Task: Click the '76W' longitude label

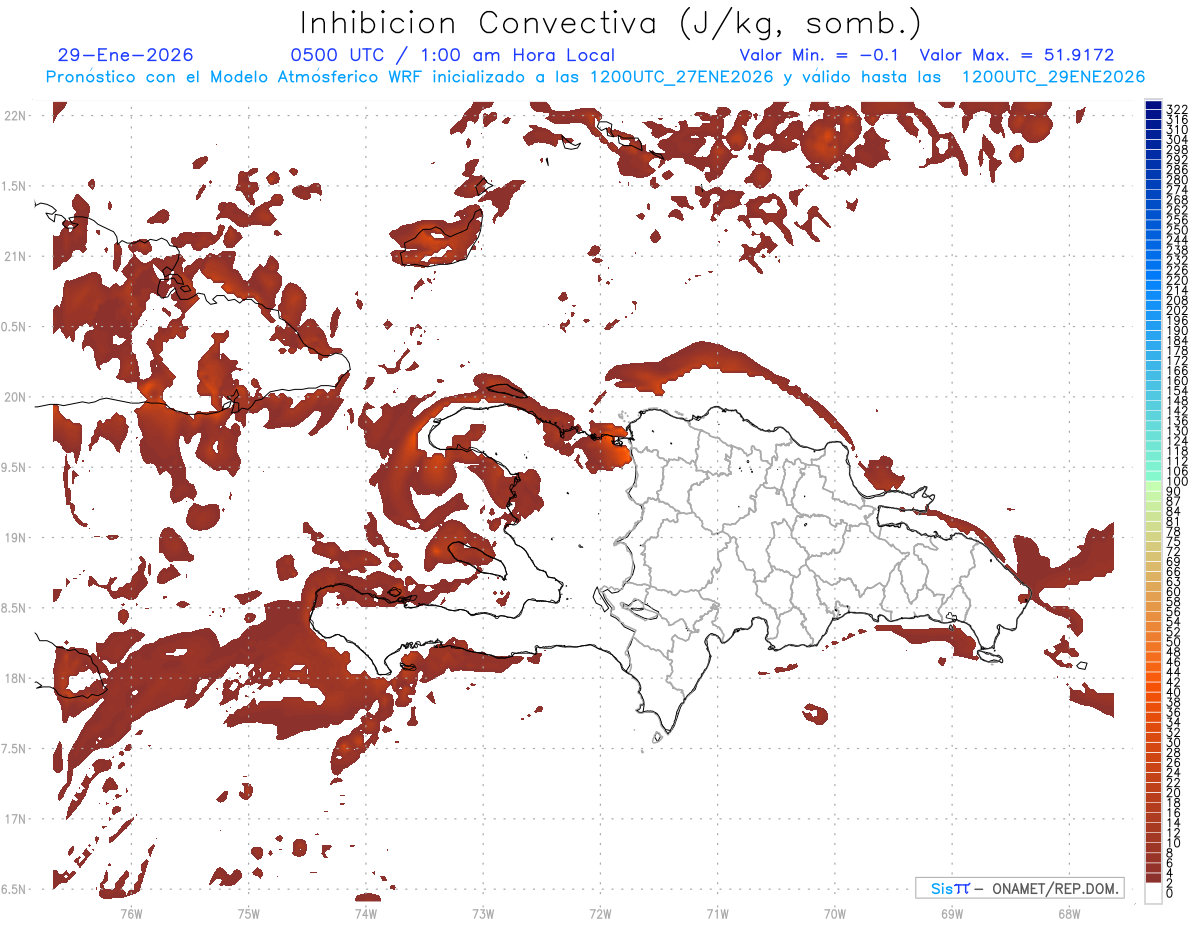Action: pyautogui.click(x=131, y=913)
